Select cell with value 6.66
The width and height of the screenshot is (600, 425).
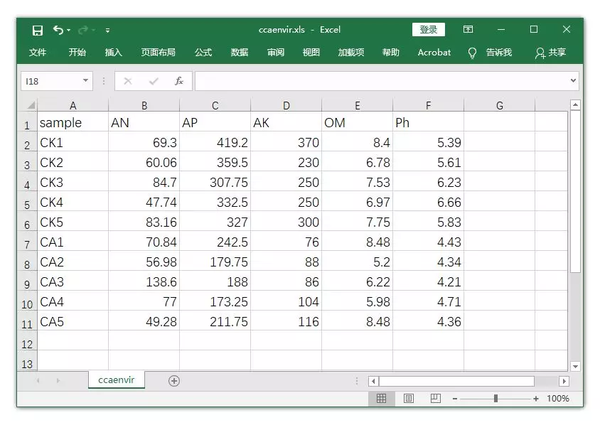[428, 202]
